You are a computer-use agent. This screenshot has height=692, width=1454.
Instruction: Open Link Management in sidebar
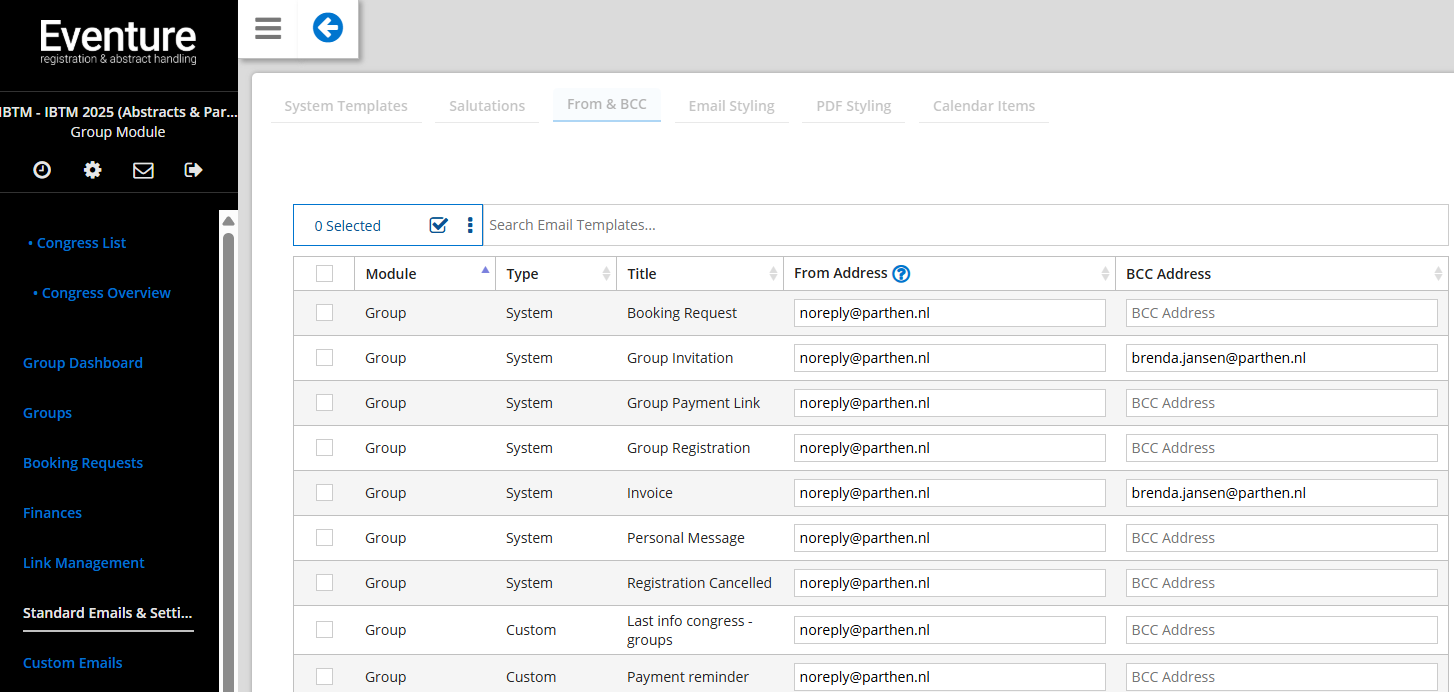pyautogui.click(x=84, y=563)
